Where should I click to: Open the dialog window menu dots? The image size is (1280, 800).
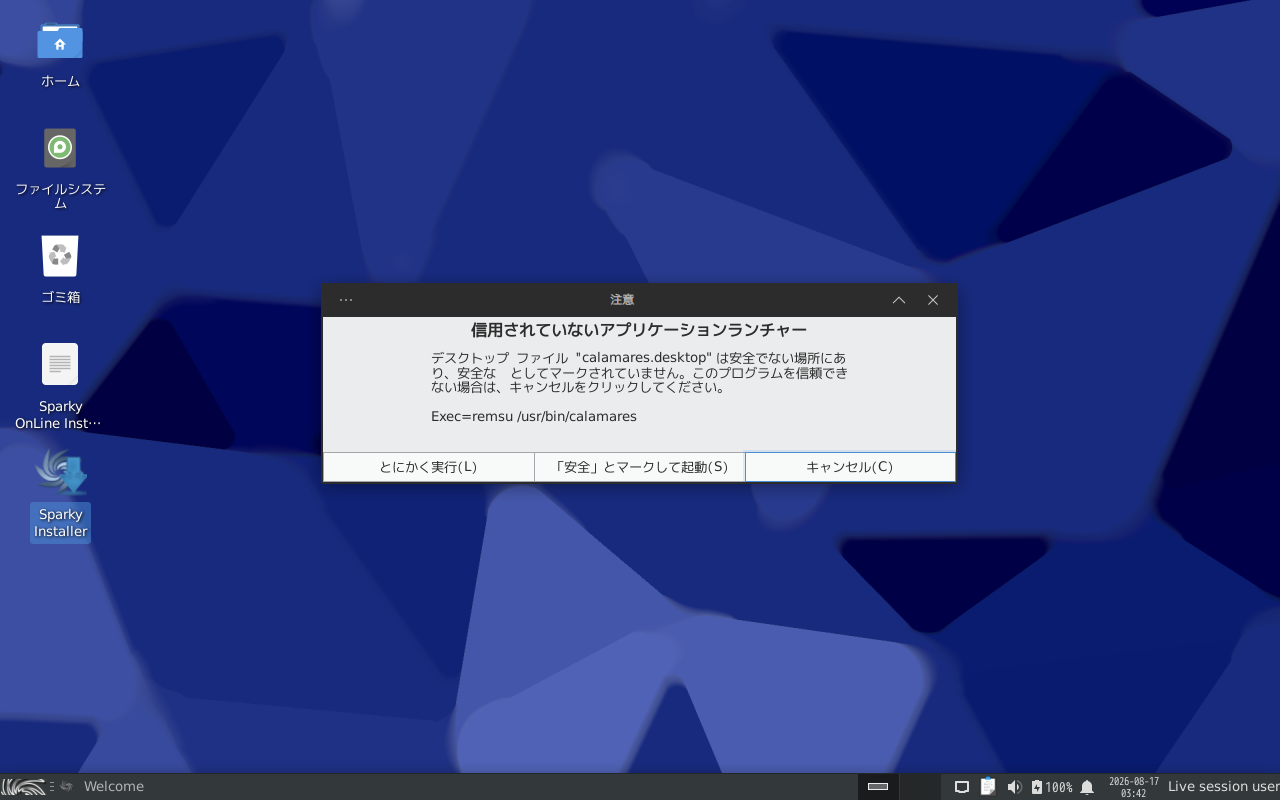346,300
